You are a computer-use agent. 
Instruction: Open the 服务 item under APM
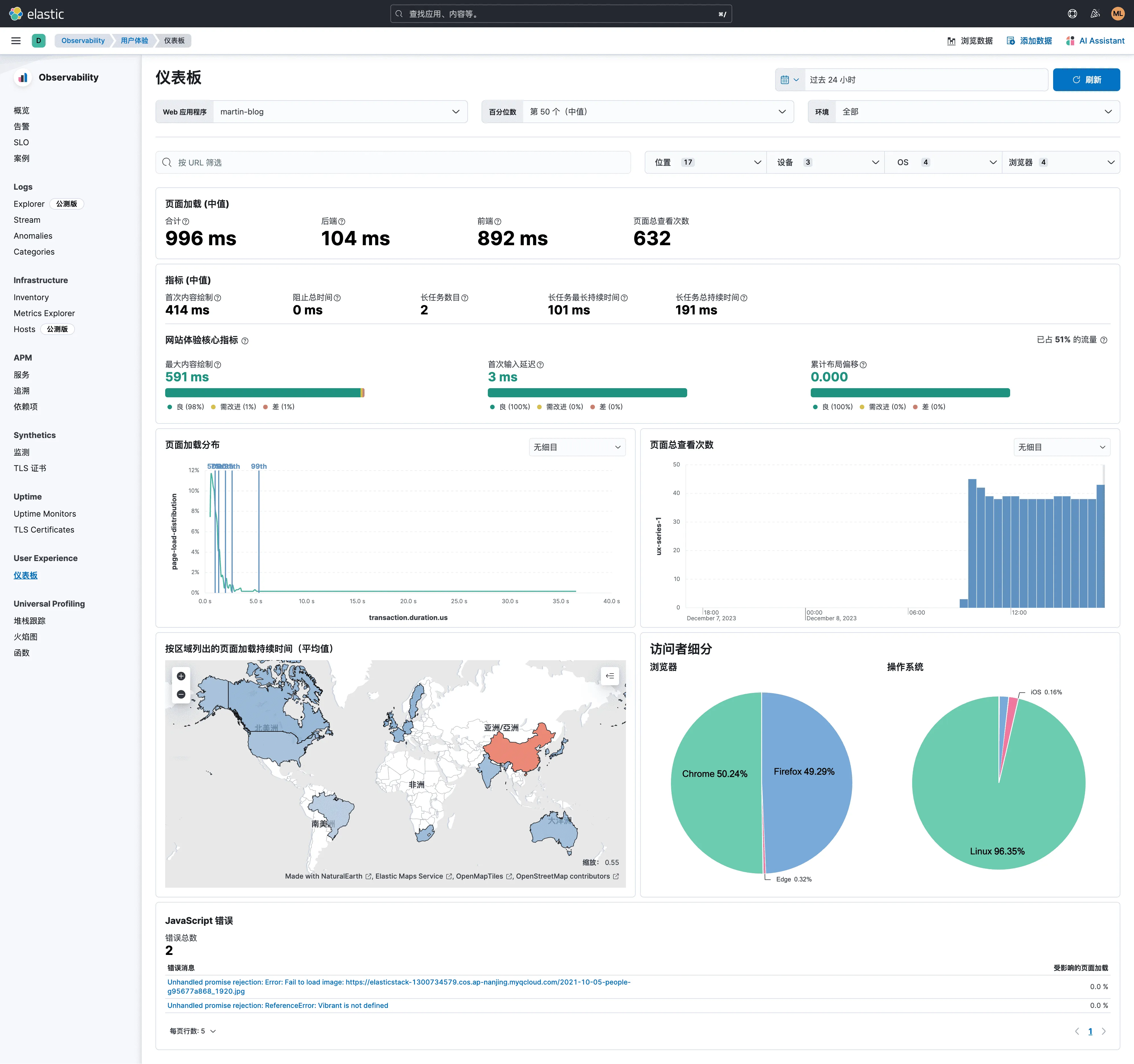[x=22, y=375]
